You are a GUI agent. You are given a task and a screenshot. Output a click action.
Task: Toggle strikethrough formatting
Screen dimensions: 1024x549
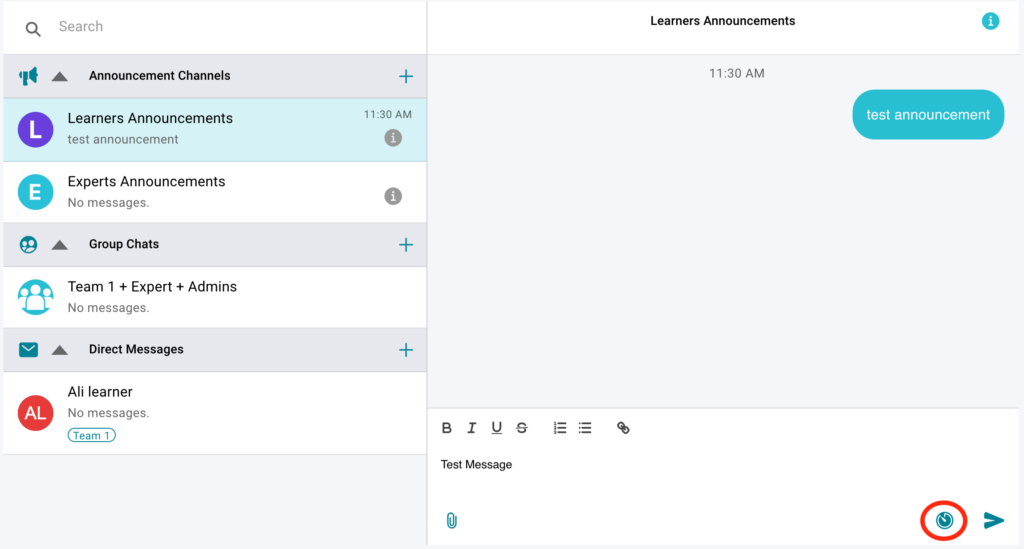click(522, 428)
